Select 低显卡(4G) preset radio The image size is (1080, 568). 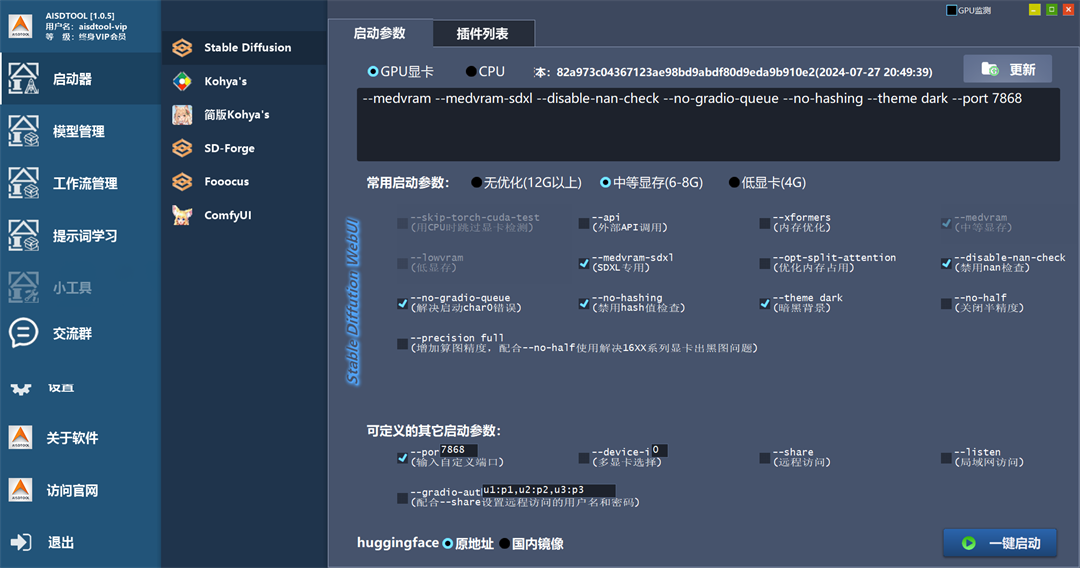tap(734, 182)
